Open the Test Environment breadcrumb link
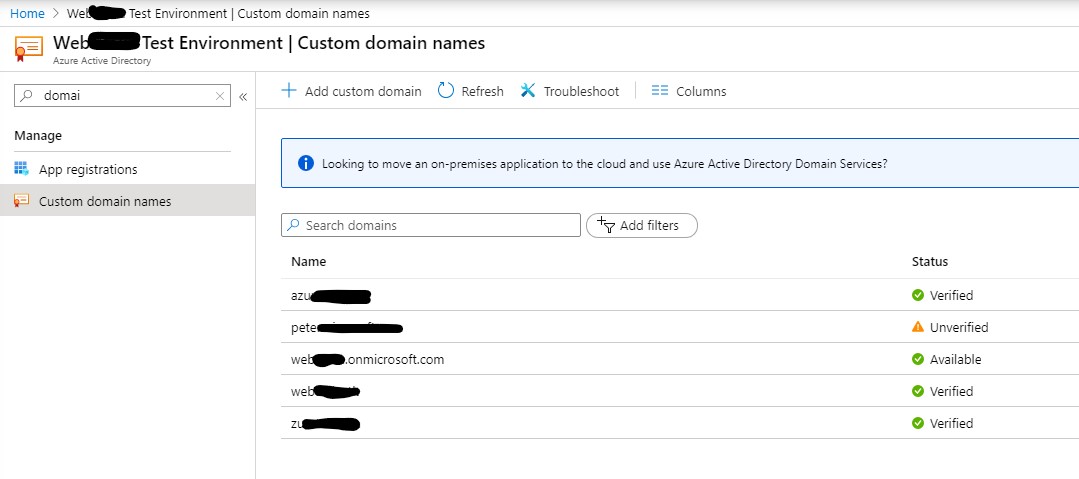 coord(217,13)
